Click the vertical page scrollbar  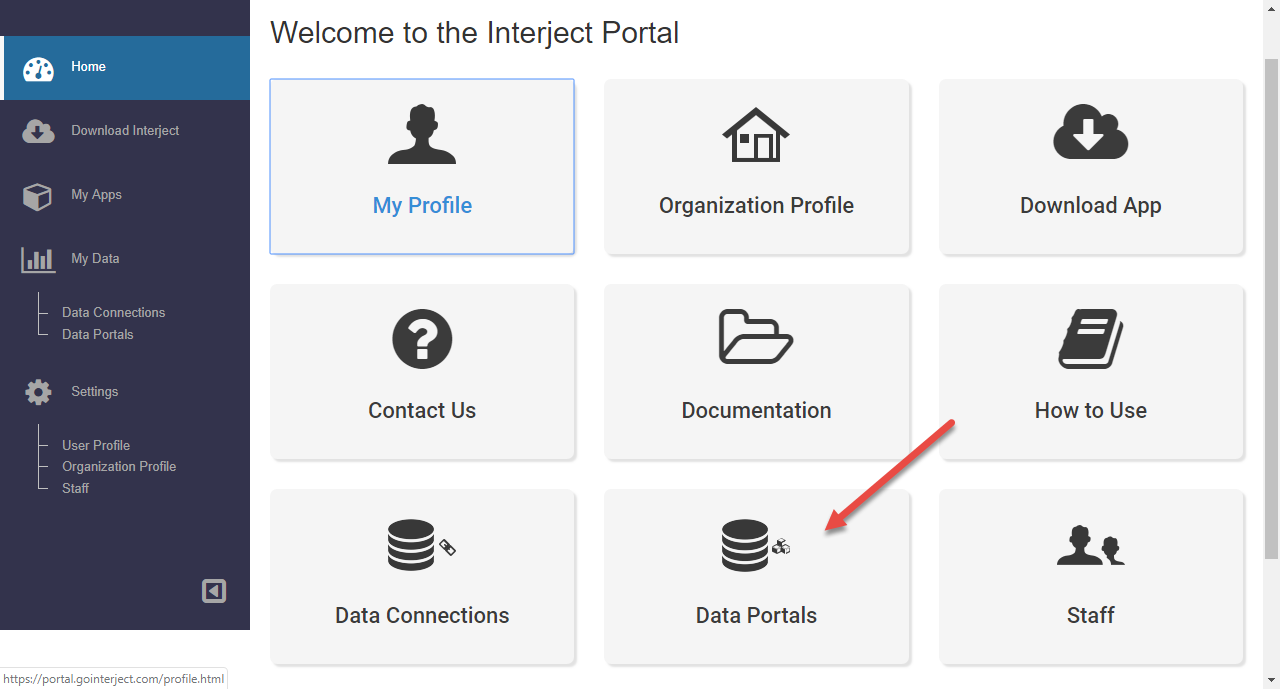coord(1271,308)
